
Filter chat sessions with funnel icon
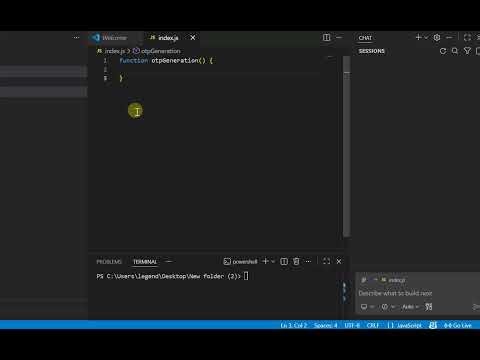coord(467,51)
